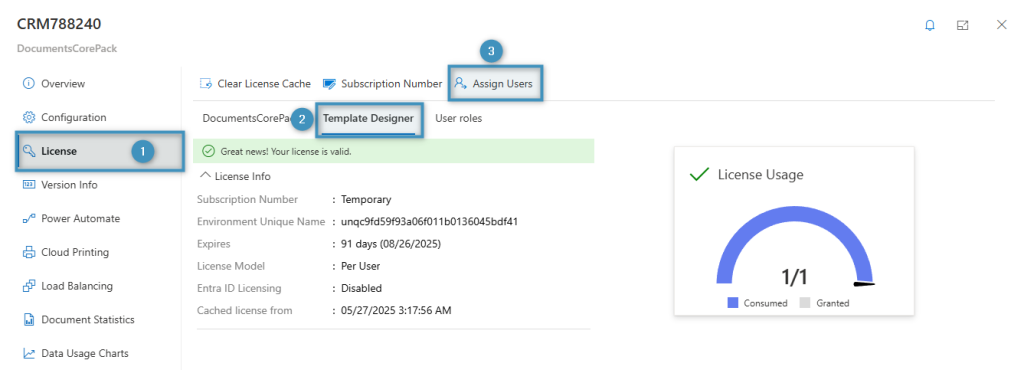The width and height of the screenshot is (1024, 370).
Task: Click the Overview info icon
Action: point(28,84)
